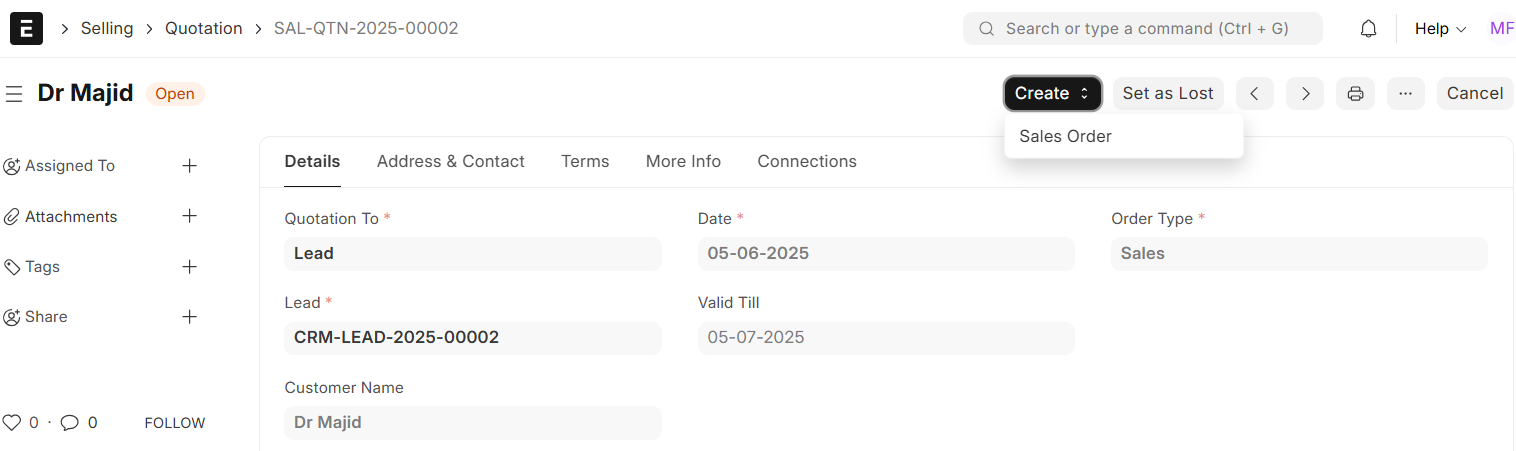Open the three-dots more options menu
This screenshot has width=1516, height=451.
(1405, 94)
